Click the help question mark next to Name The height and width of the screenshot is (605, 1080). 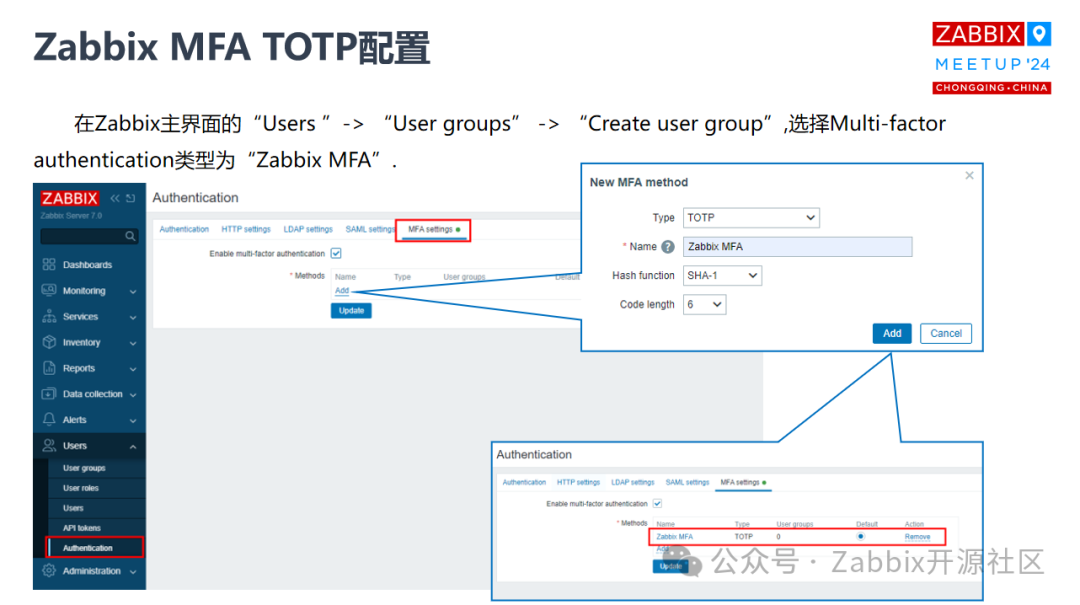(667, 247)
